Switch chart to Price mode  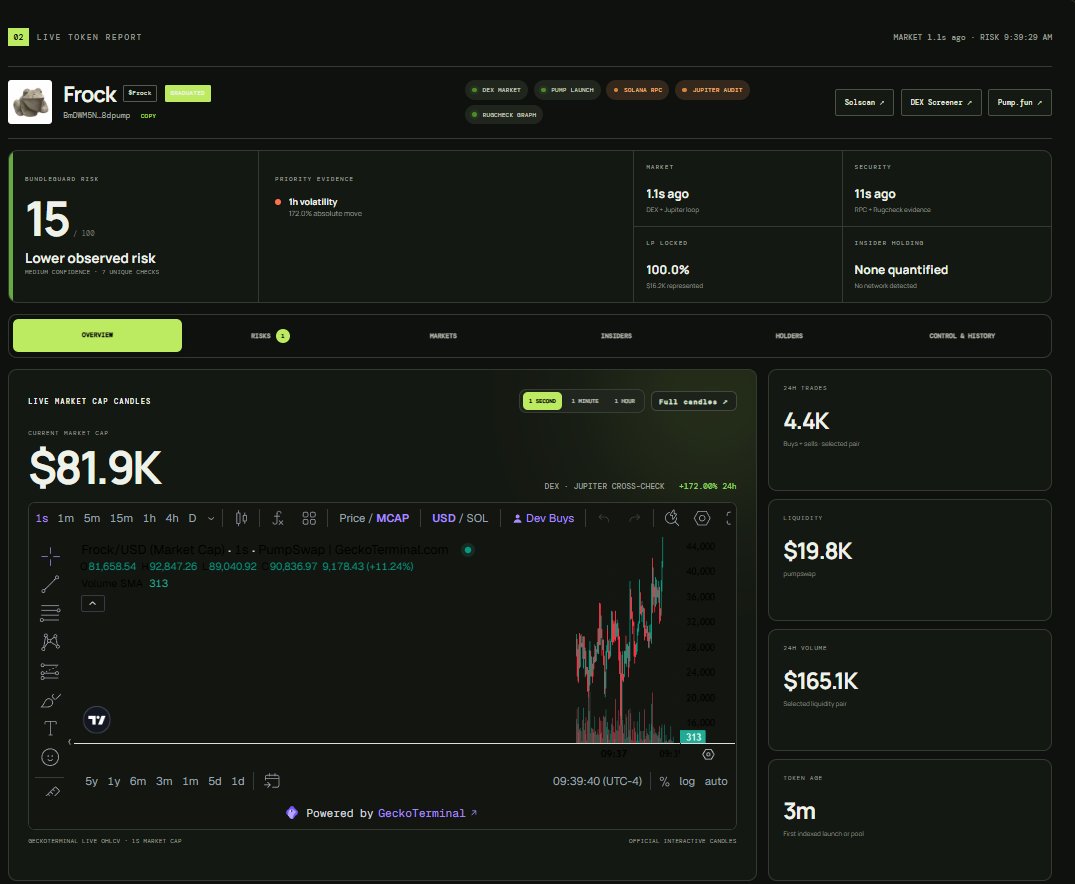352,518
